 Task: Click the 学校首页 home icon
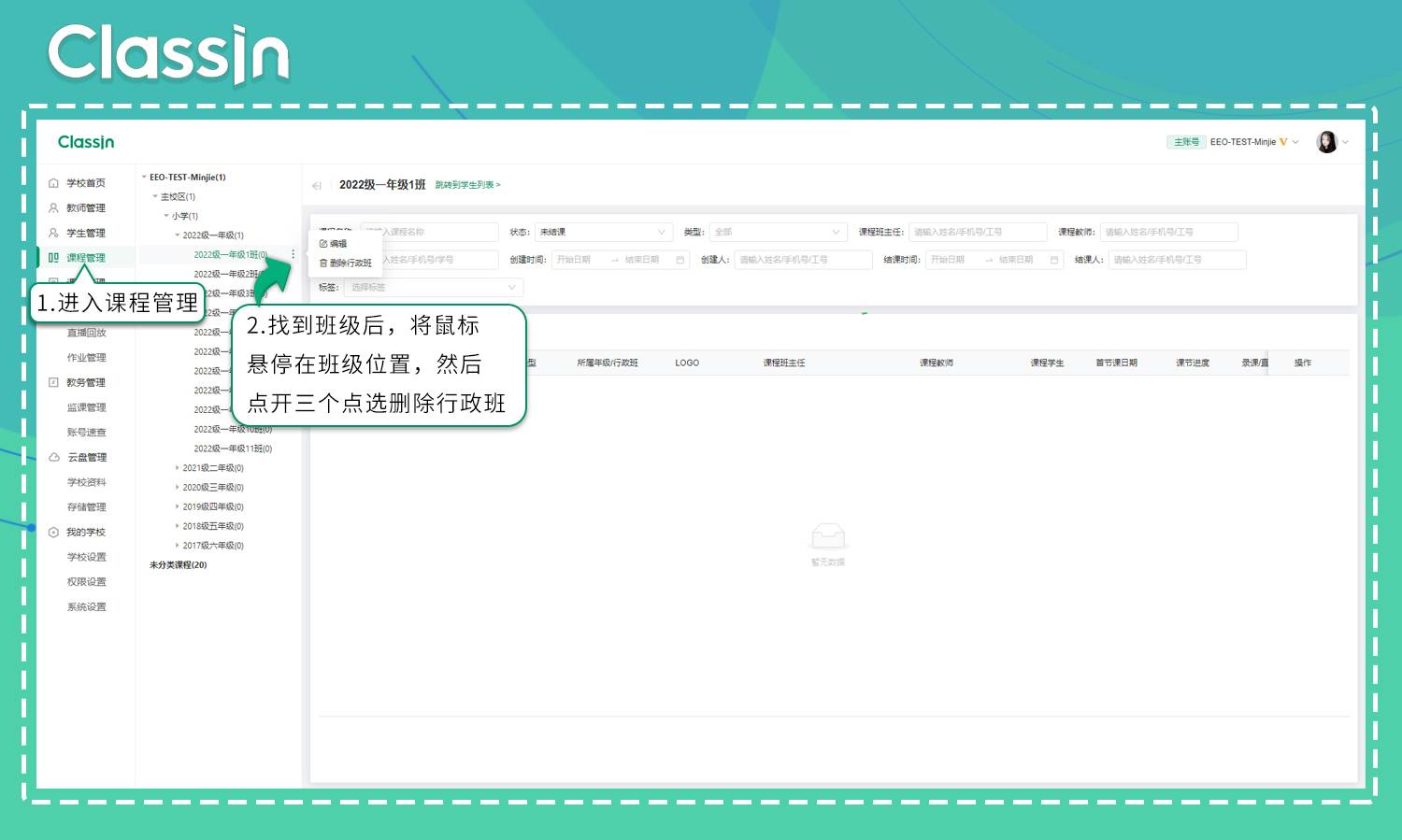pos(53,183)
